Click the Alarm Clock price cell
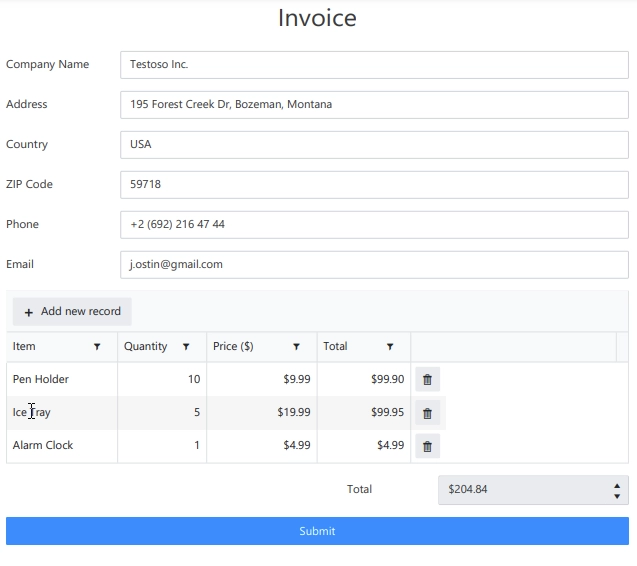This screenshot has width=637, height=566. click(262, 446)
